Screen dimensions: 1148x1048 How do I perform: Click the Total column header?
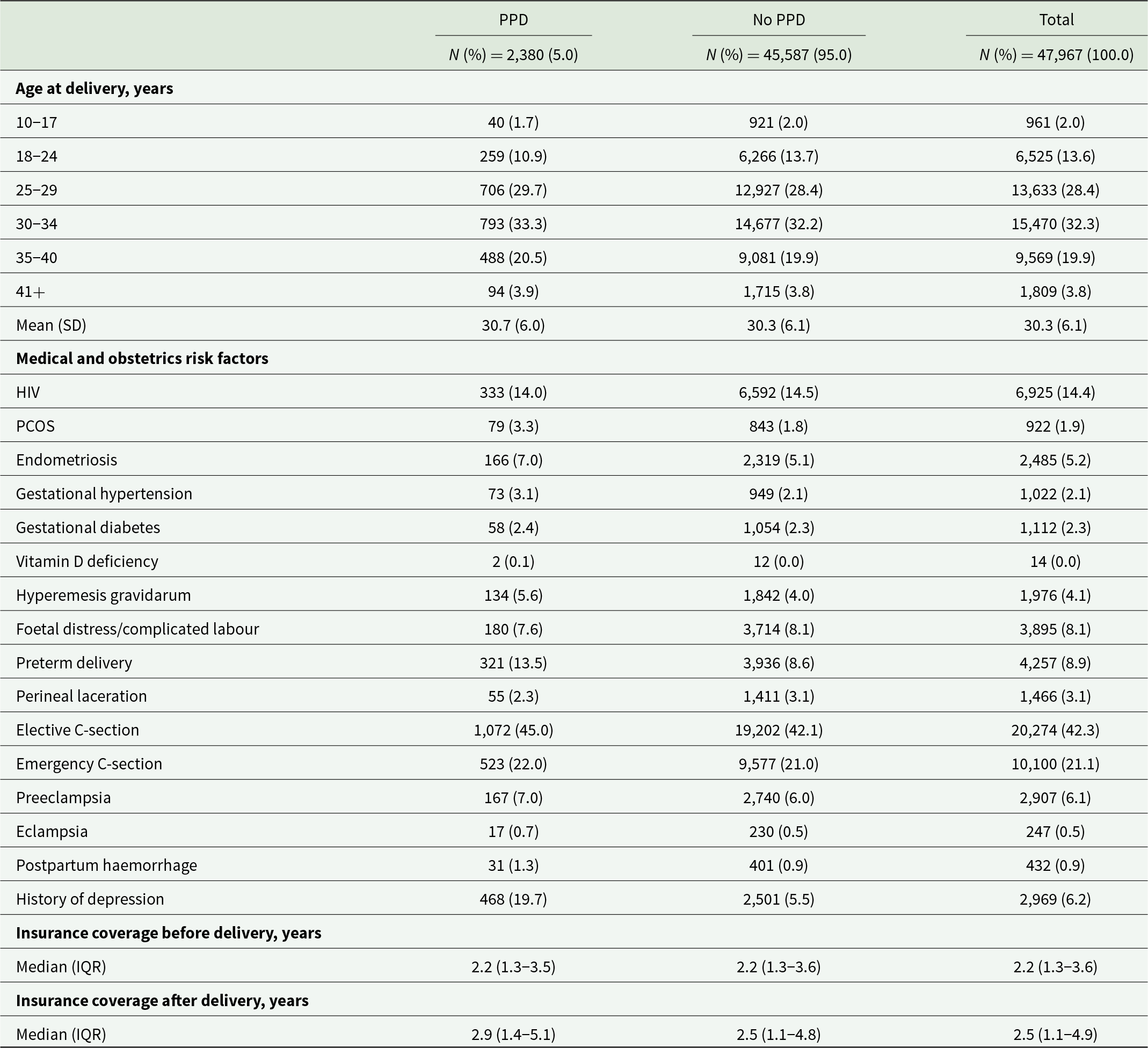click(x=1056, y=20)
